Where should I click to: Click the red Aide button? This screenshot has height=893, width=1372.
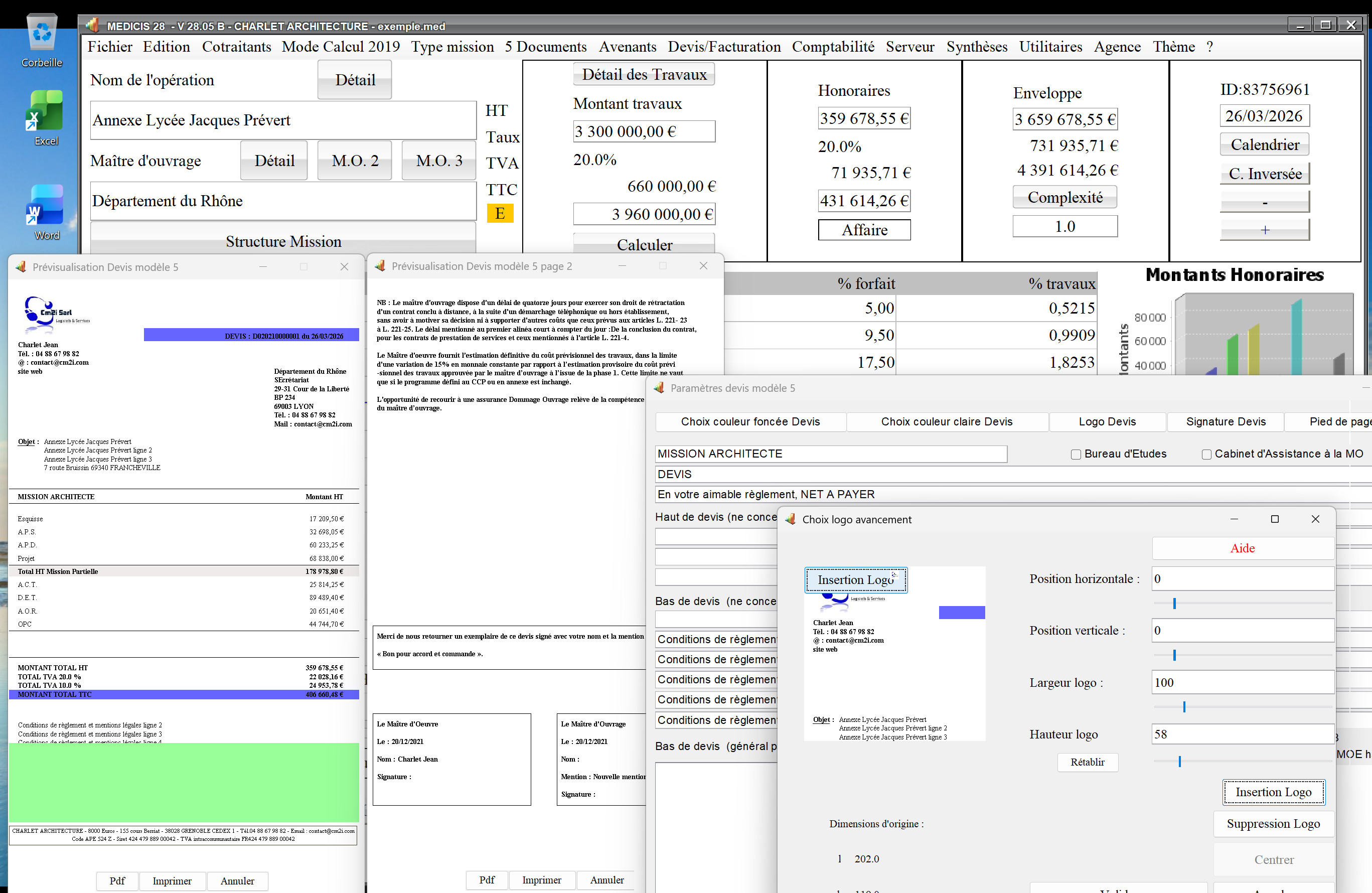[x=1242, y=548]
